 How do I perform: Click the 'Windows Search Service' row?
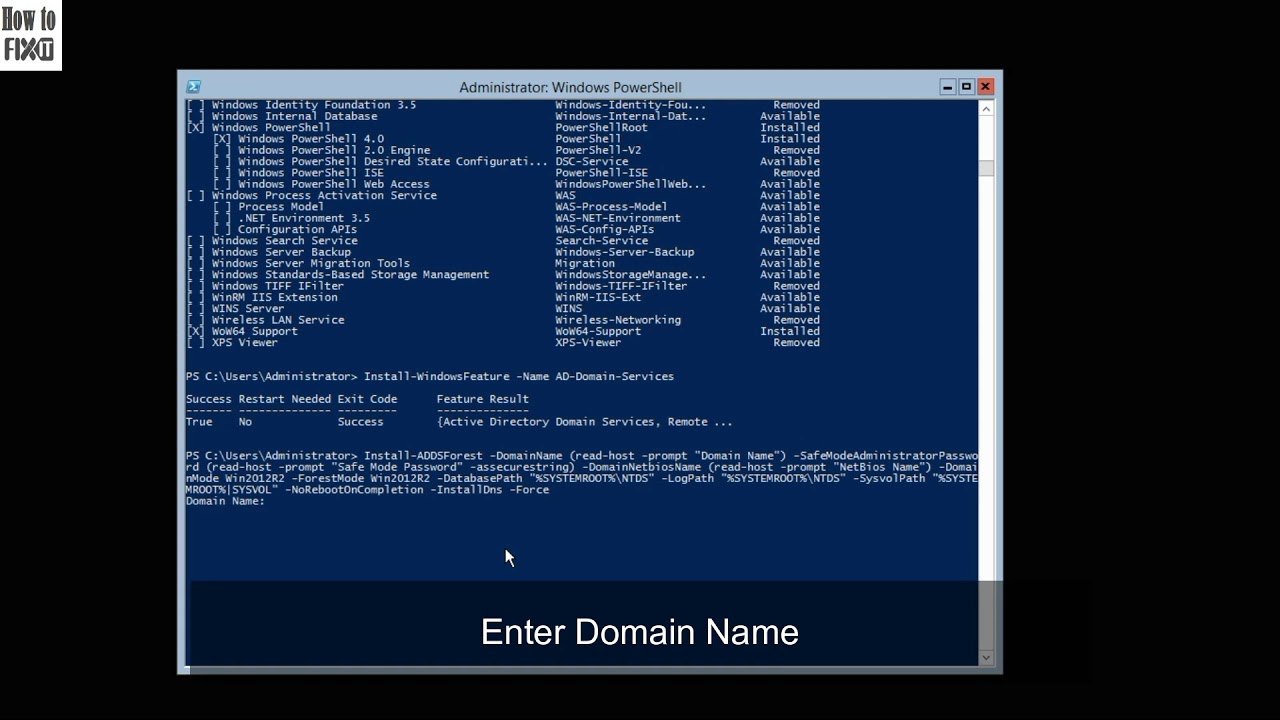coord(503,241)
